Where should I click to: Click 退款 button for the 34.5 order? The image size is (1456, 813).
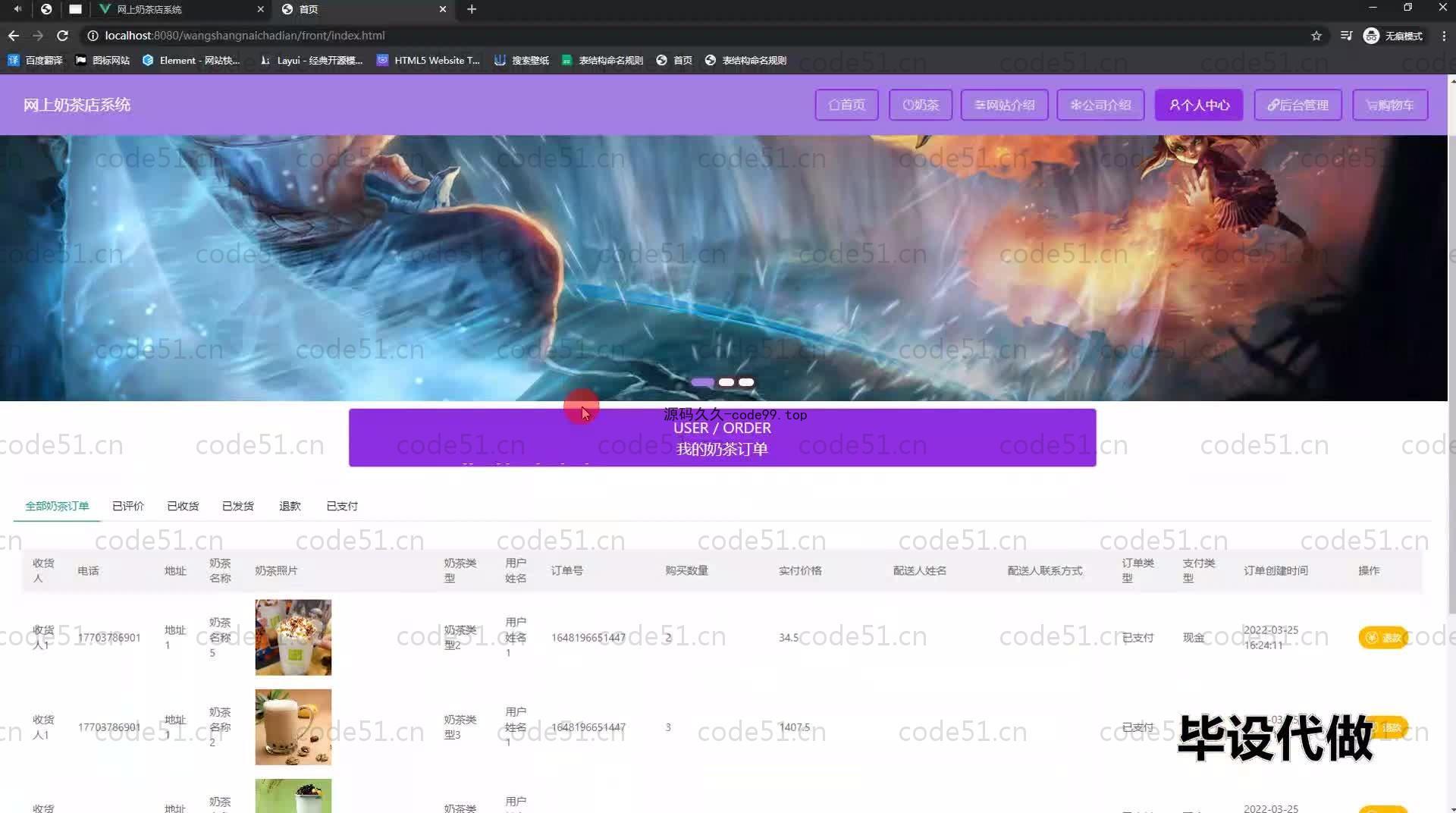click(1383, 637)
